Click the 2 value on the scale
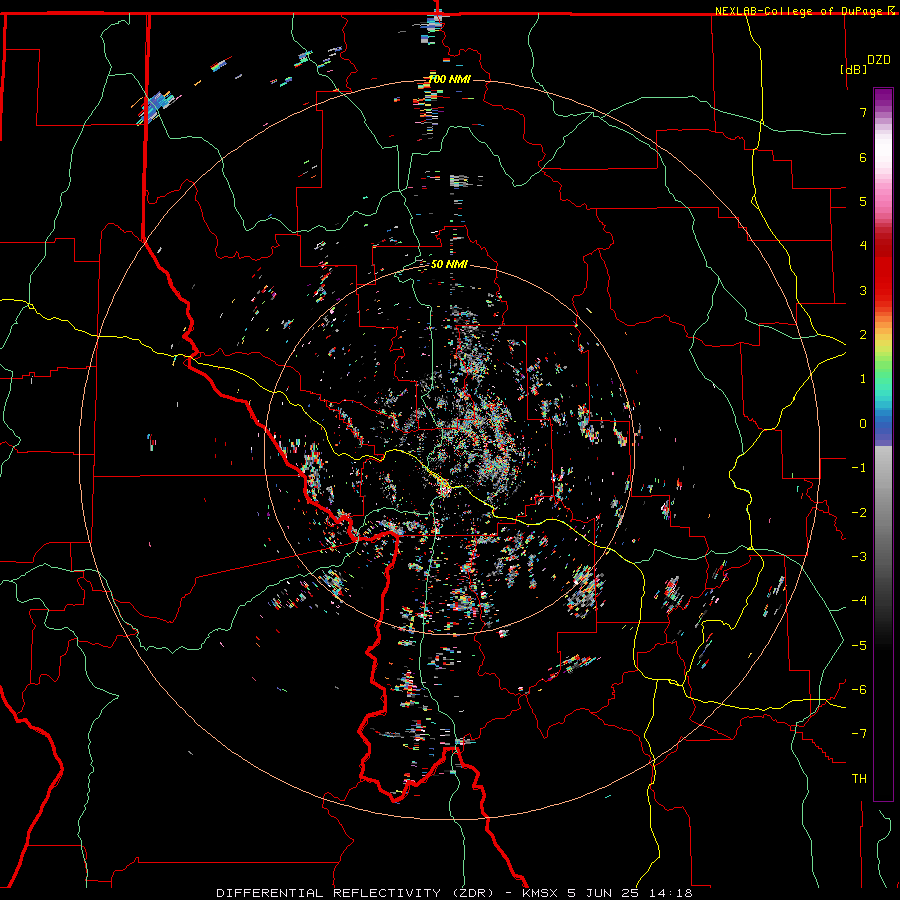The image size is (900, 900). (863, 335)
